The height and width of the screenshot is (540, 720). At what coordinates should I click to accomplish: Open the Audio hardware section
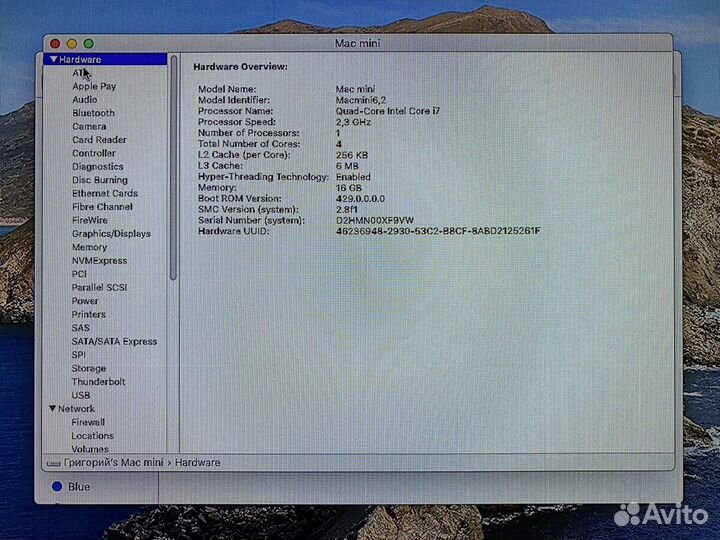[84, 100]
